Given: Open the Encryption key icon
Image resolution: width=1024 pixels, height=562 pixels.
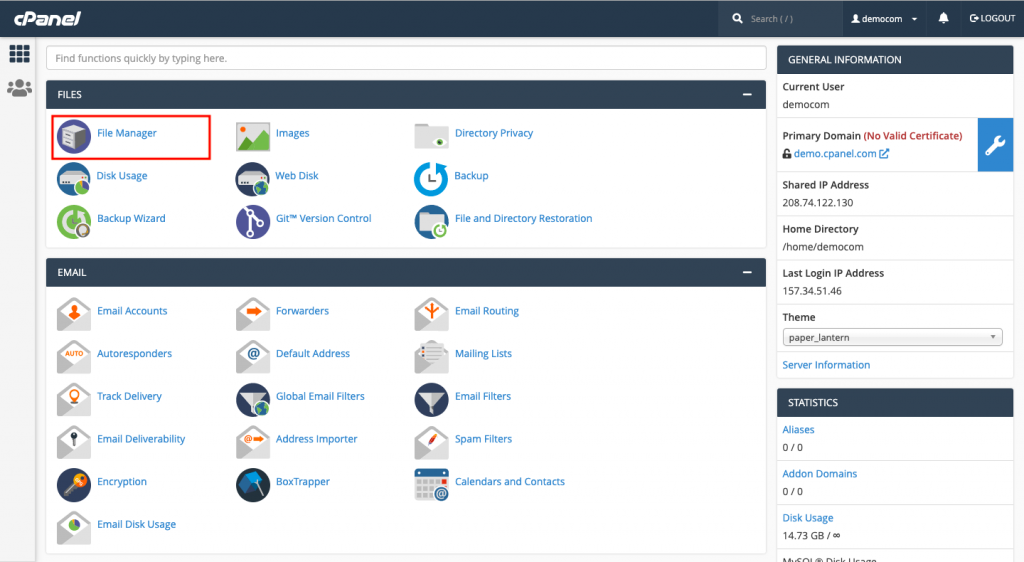Looking at the screenshot, I should pos(74,485).
